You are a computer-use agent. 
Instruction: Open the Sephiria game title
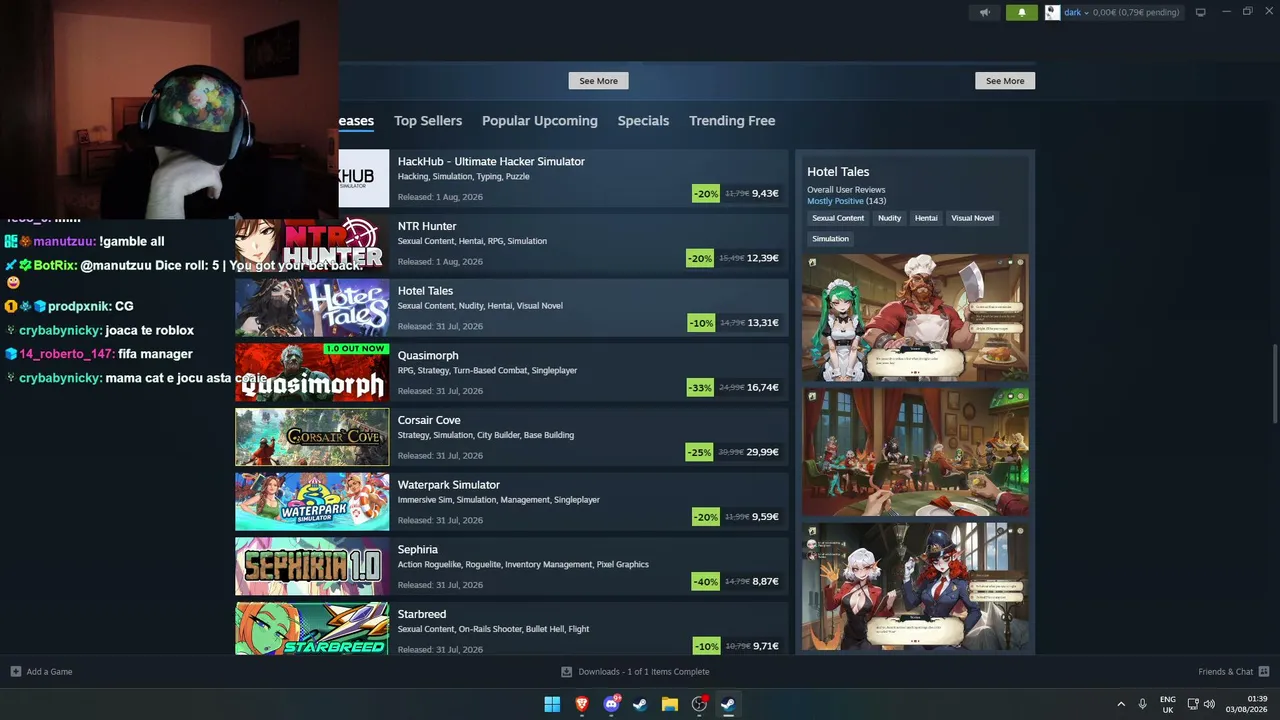click(x=418, y=549)
